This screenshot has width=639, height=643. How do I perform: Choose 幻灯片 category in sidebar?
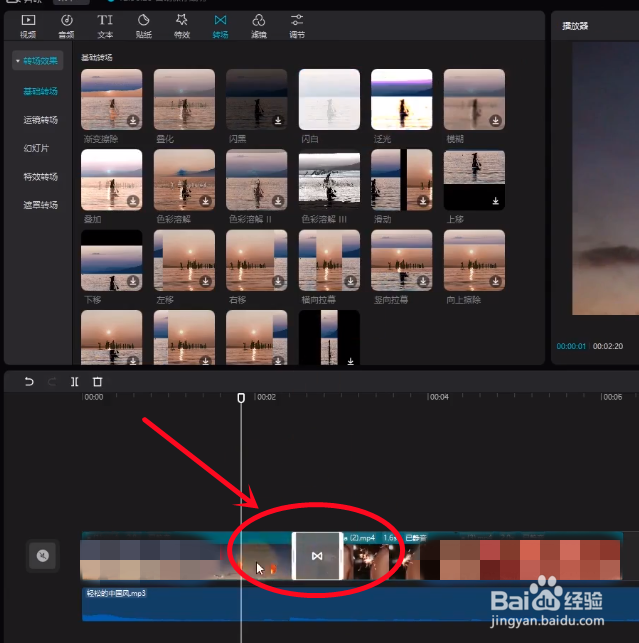pos(36,148)
